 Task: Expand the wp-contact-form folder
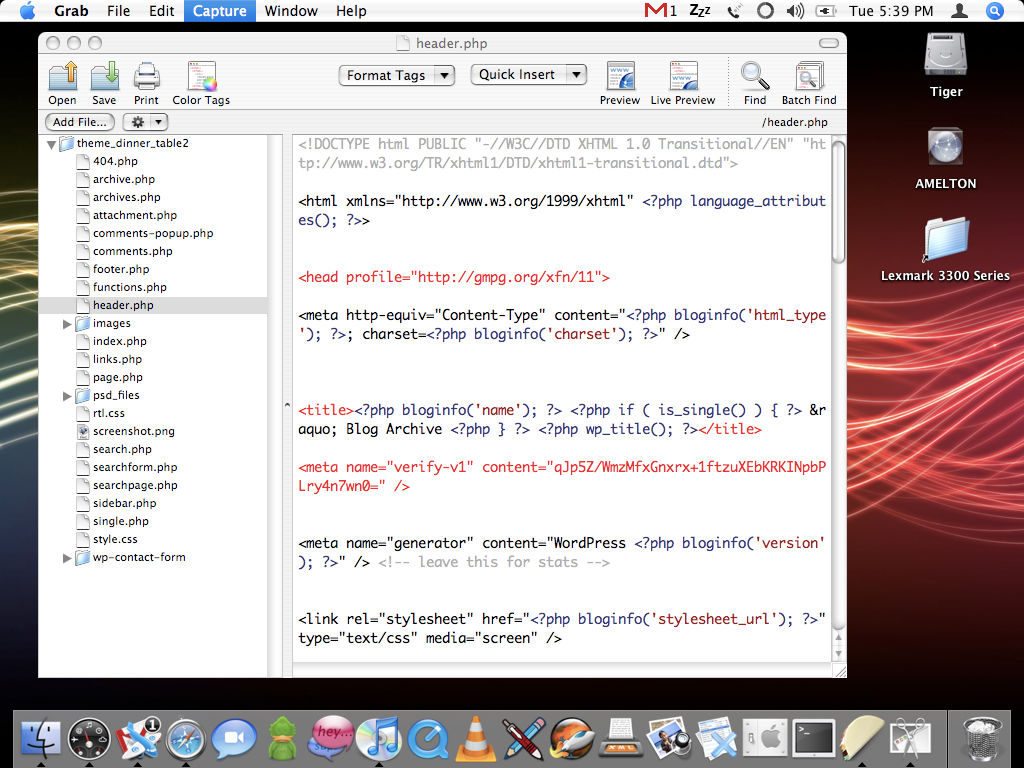67,558
